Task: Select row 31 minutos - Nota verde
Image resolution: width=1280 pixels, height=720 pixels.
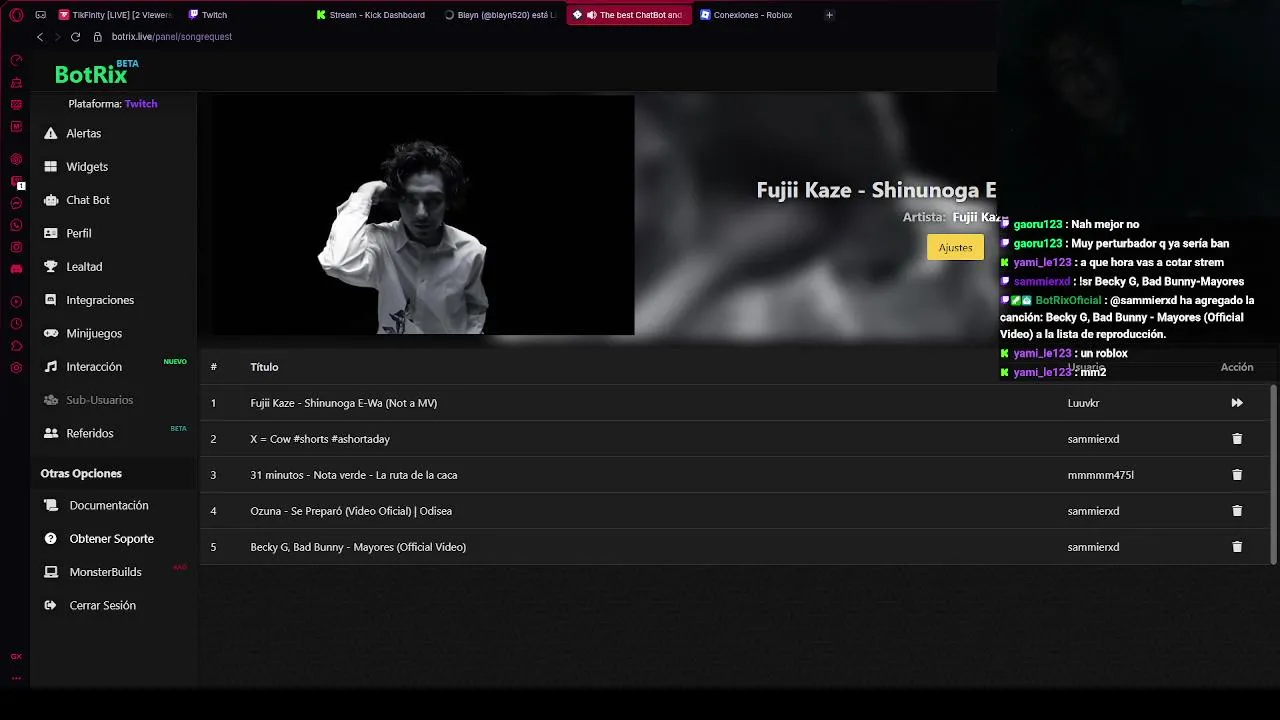Action: 735,475
